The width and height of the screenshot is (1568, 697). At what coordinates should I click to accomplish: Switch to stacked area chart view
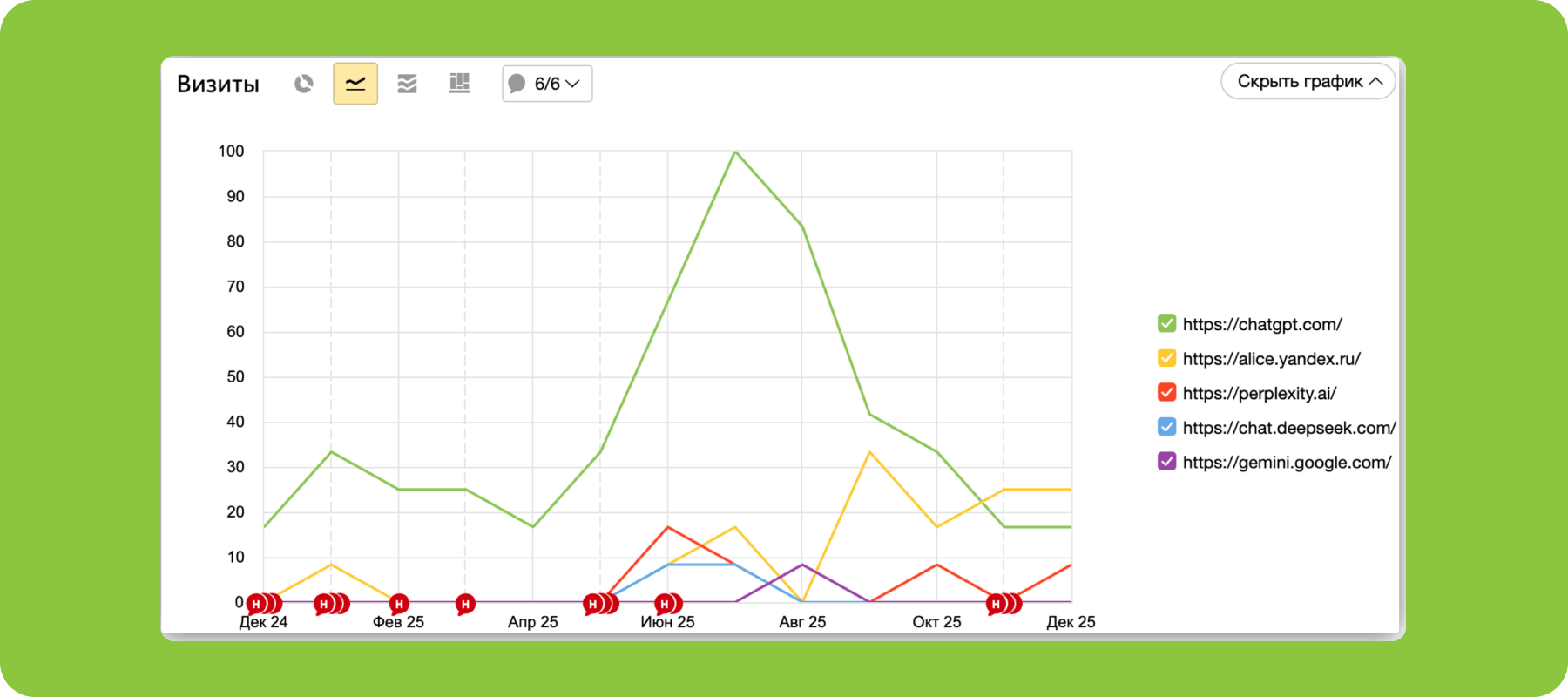pos(407,84)
